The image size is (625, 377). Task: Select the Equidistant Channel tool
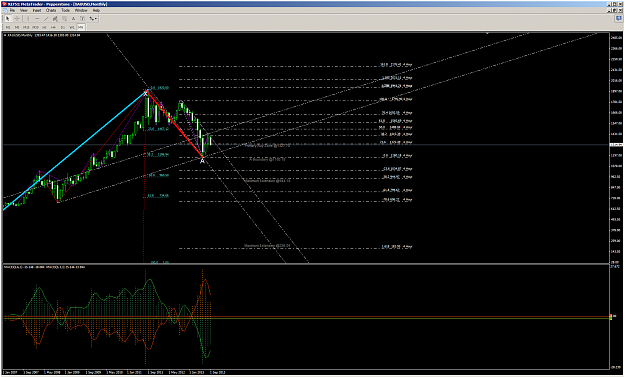click(55, 18)
